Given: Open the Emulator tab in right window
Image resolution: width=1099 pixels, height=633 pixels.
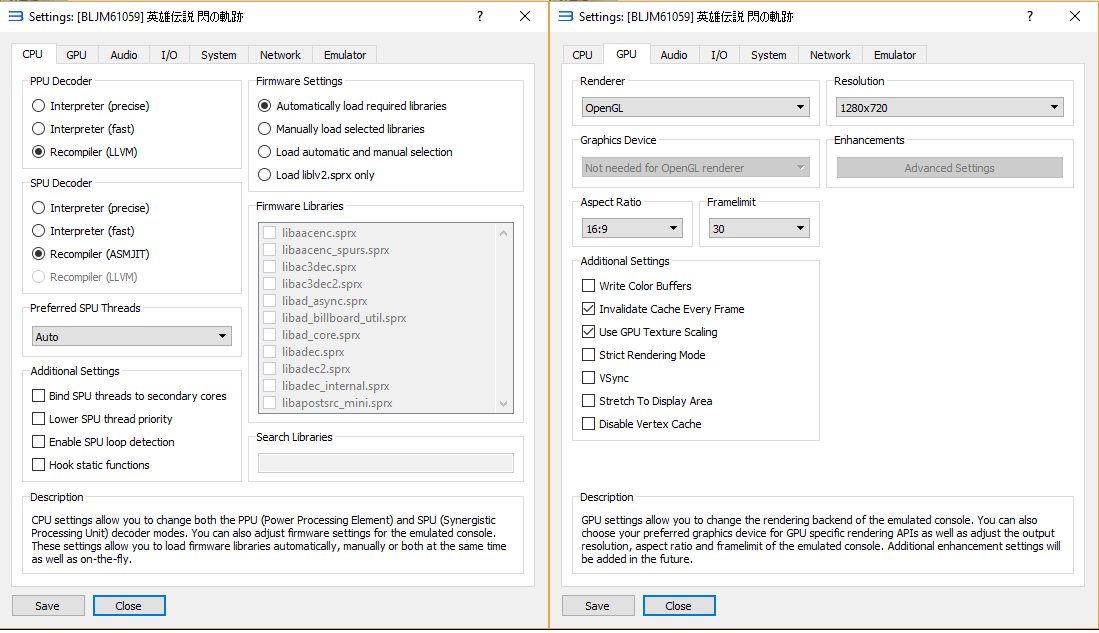Looking at the screenshot, I should (x=894, y=55).
